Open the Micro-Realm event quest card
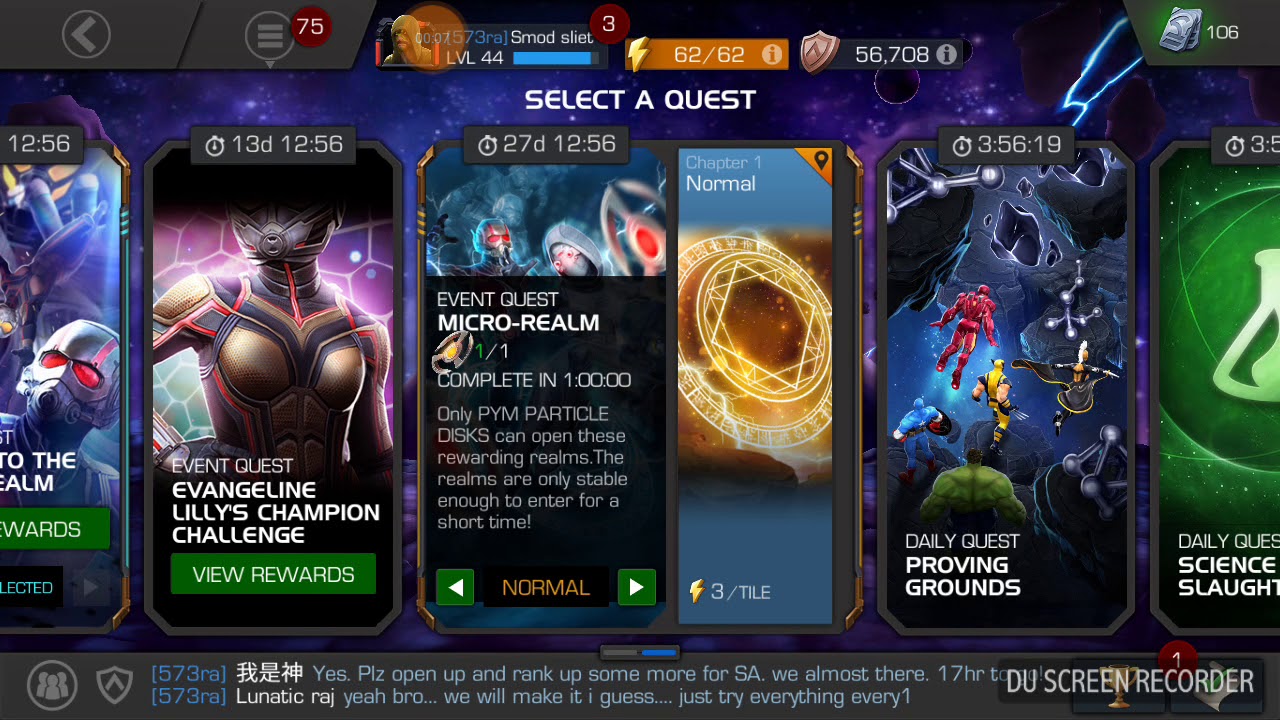Image resolution: width=1280 pixels, height=720 pixels. 546,385
